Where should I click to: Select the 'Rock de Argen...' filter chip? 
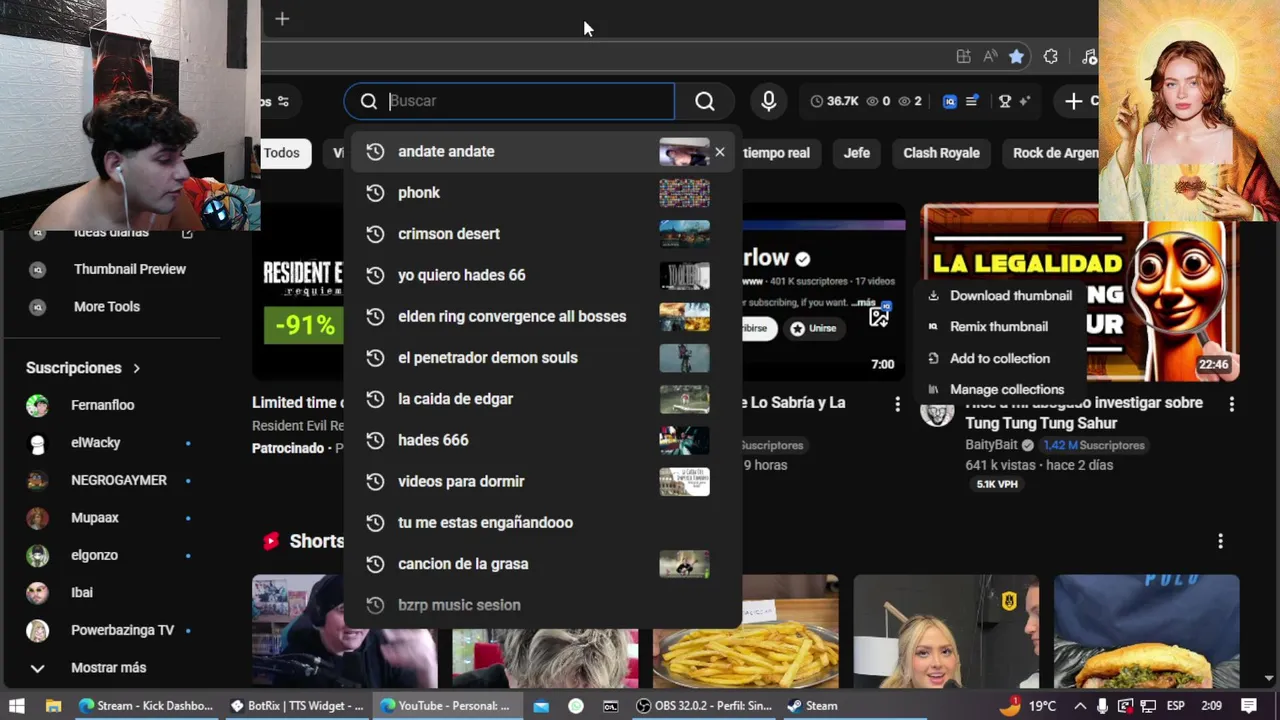pos(1054,153)
